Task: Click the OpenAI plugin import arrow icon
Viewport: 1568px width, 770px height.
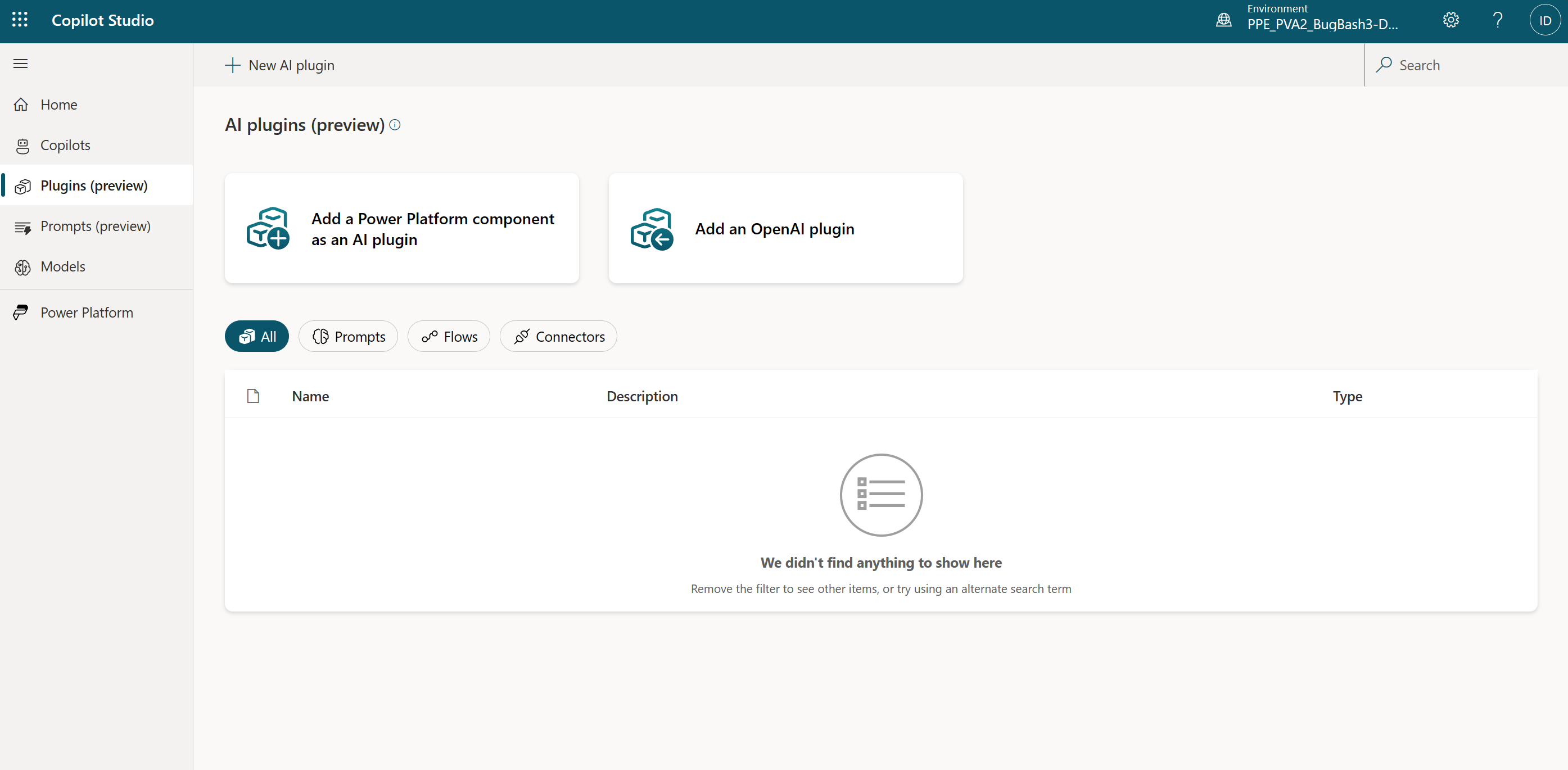Action: 652,229
